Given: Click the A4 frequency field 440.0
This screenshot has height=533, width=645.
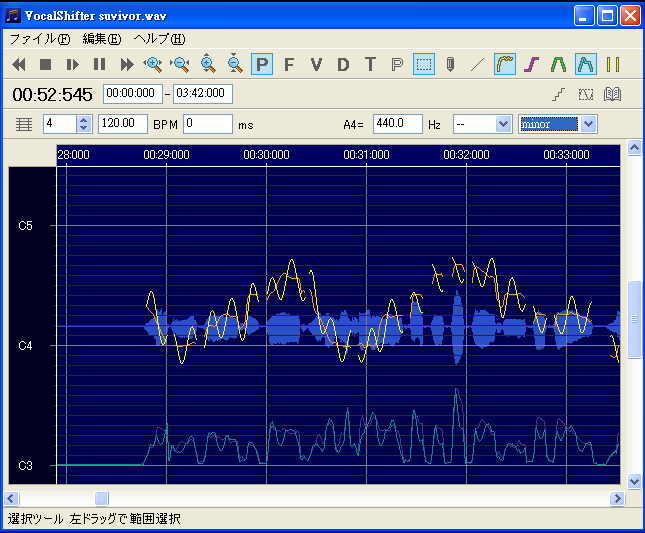Looking at the screenshot, I should point(398,124).
